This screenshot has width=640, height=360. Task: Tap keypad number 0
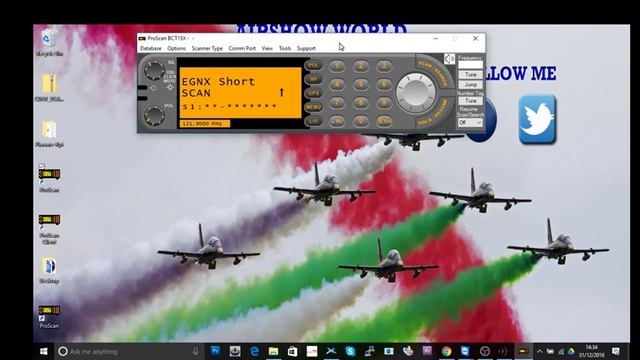(361, 121)
